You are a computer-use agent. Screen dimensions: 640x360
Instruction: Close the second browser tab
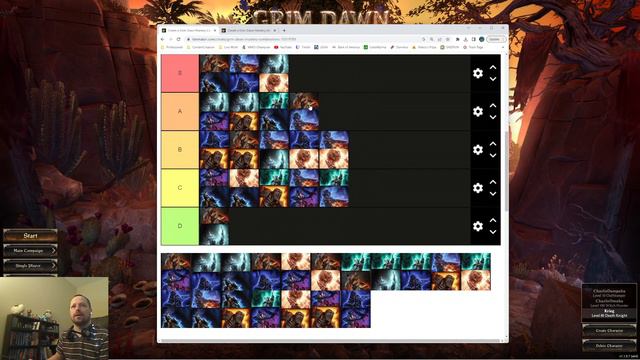pos(275,31)
